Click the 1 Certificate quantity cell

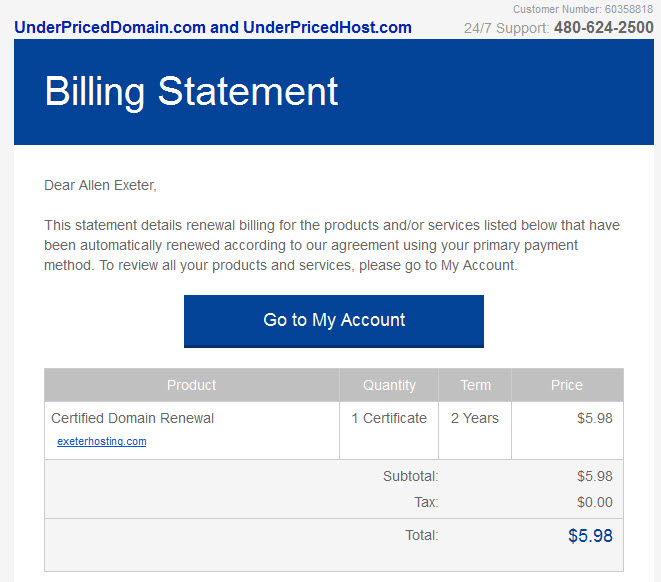389,418
